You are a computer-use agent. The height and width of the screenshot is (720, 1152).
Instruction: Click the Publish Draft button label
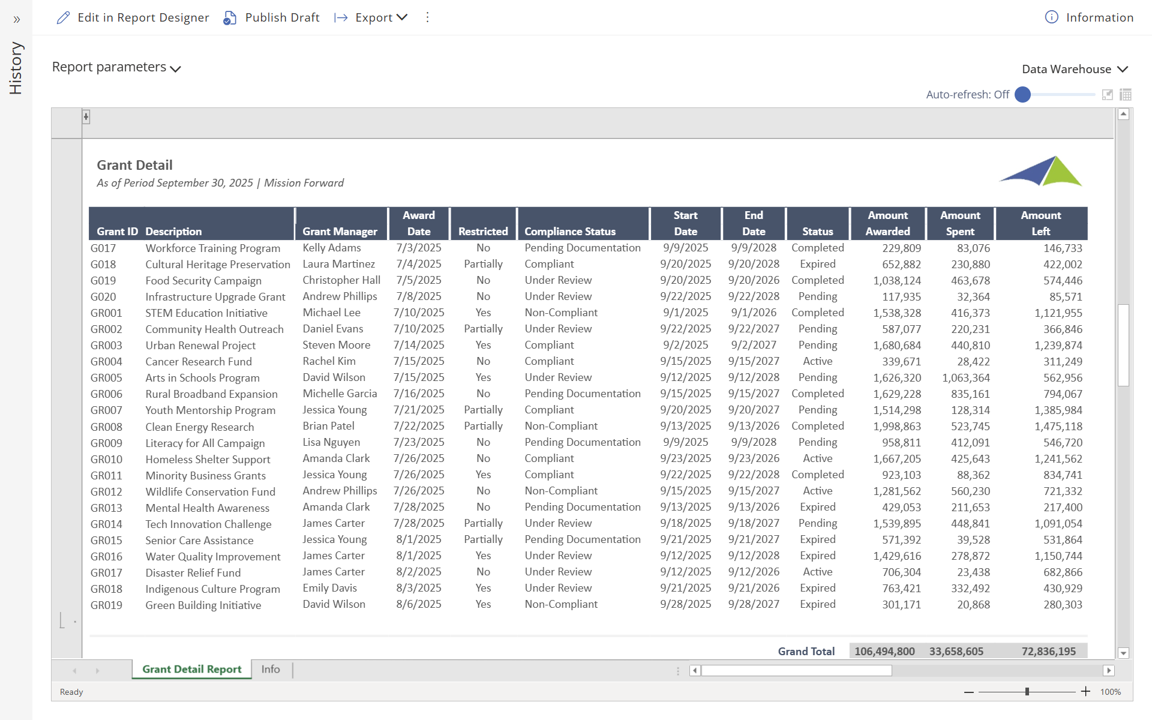282,17
